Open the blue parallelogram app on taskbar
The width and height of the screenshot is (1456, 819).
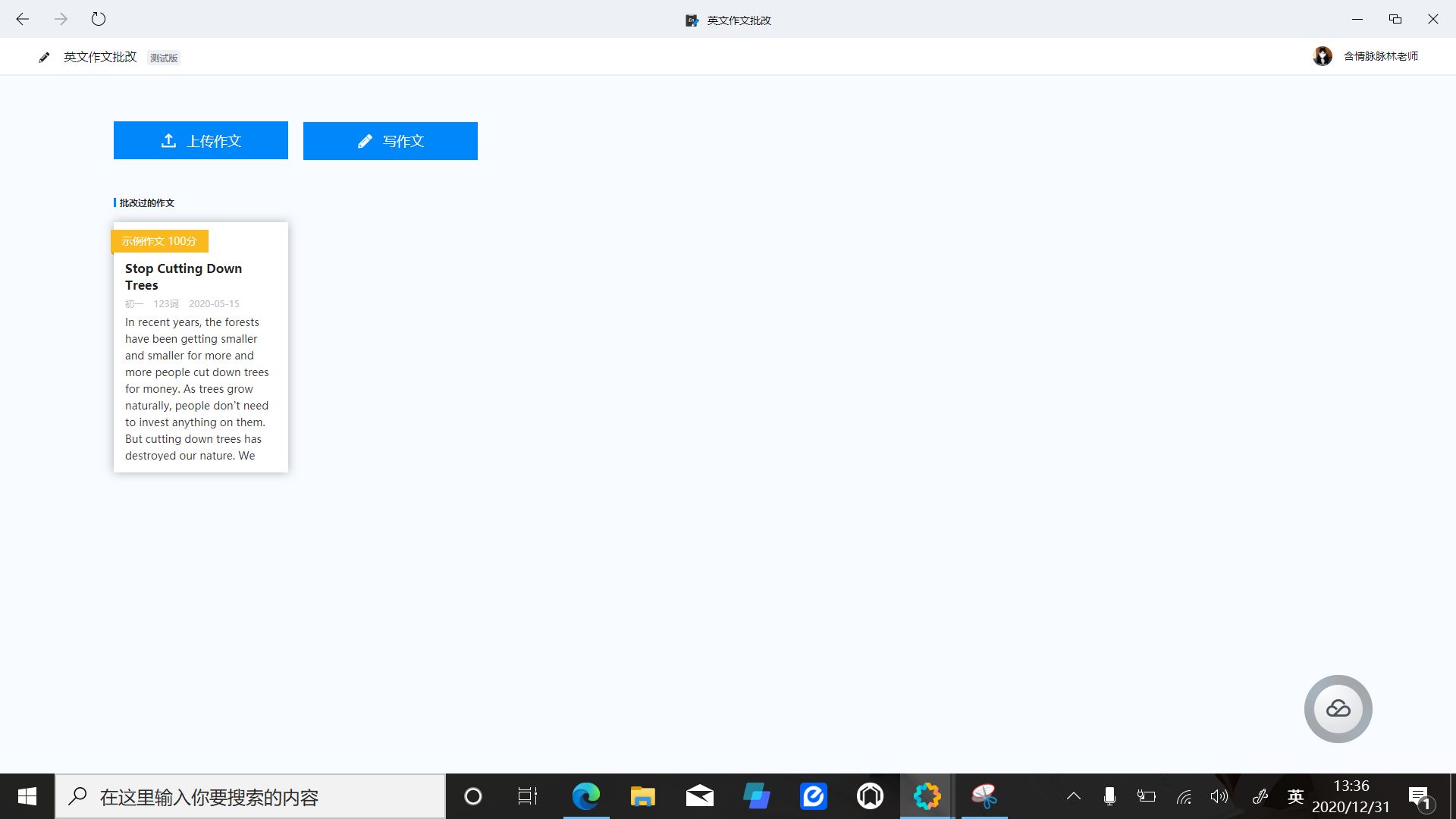tap(757, 796)
